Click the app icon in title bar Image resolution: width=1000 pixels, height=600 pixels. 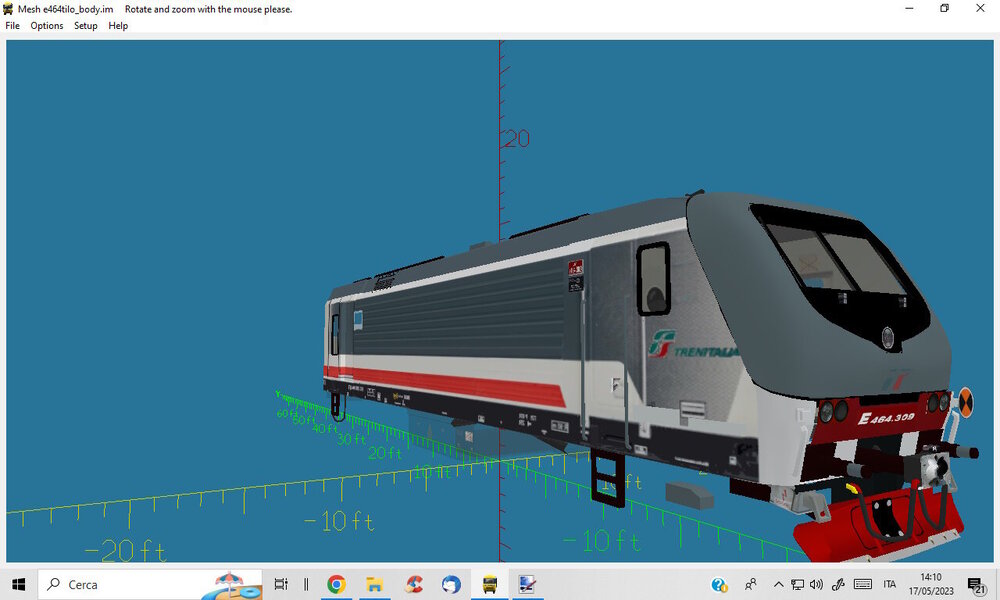click(8, 9)
